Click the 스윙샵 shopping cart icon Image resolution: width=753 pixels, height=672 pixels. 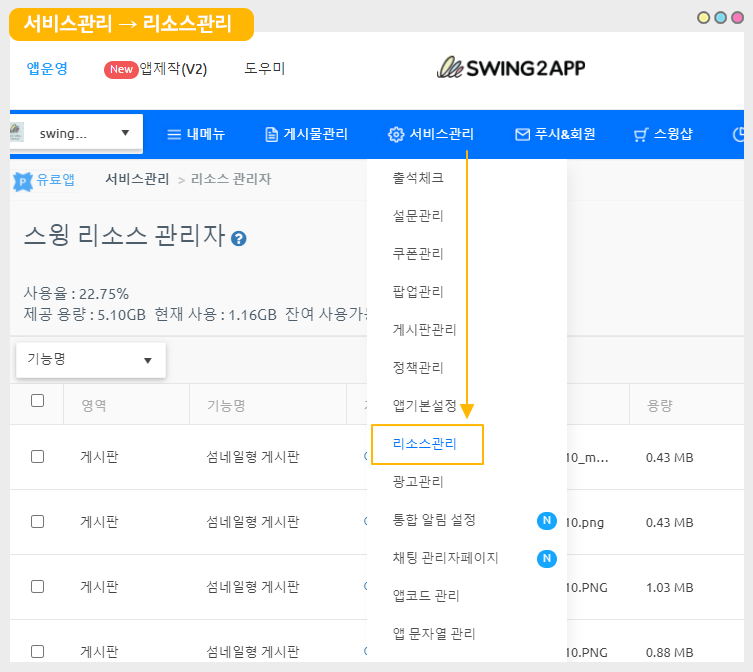641,134
